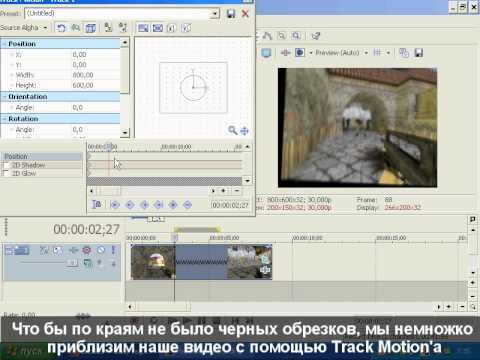Collapse the Position section
Viewport: 480px width, 360px height.
coord(4,44)
